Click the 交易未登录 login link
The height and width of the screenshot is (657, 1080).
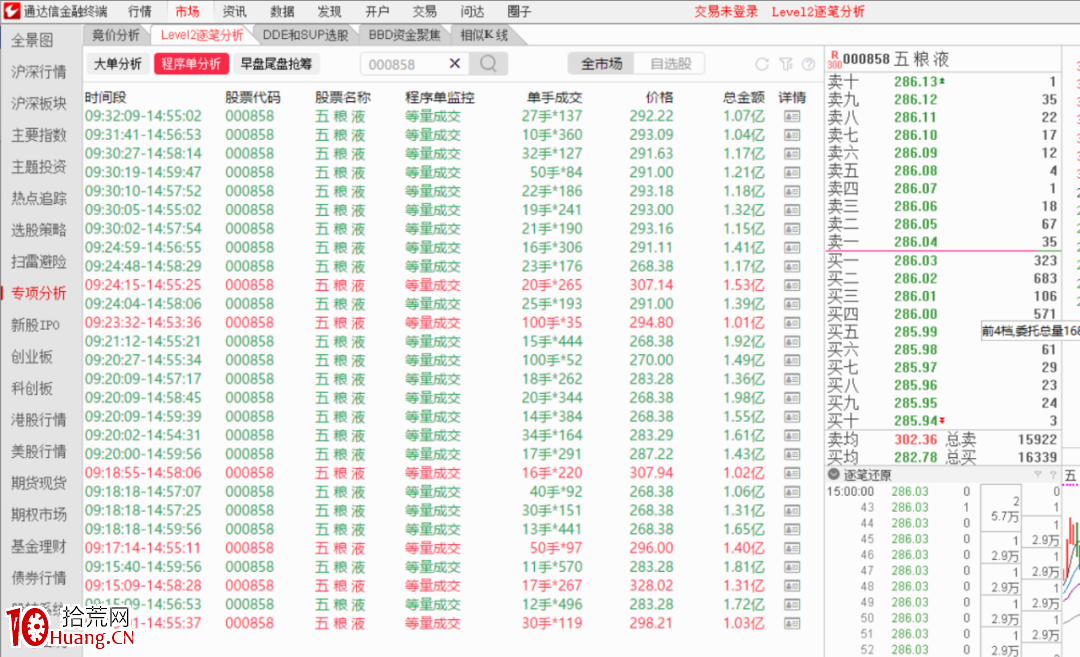pos(726,12)
